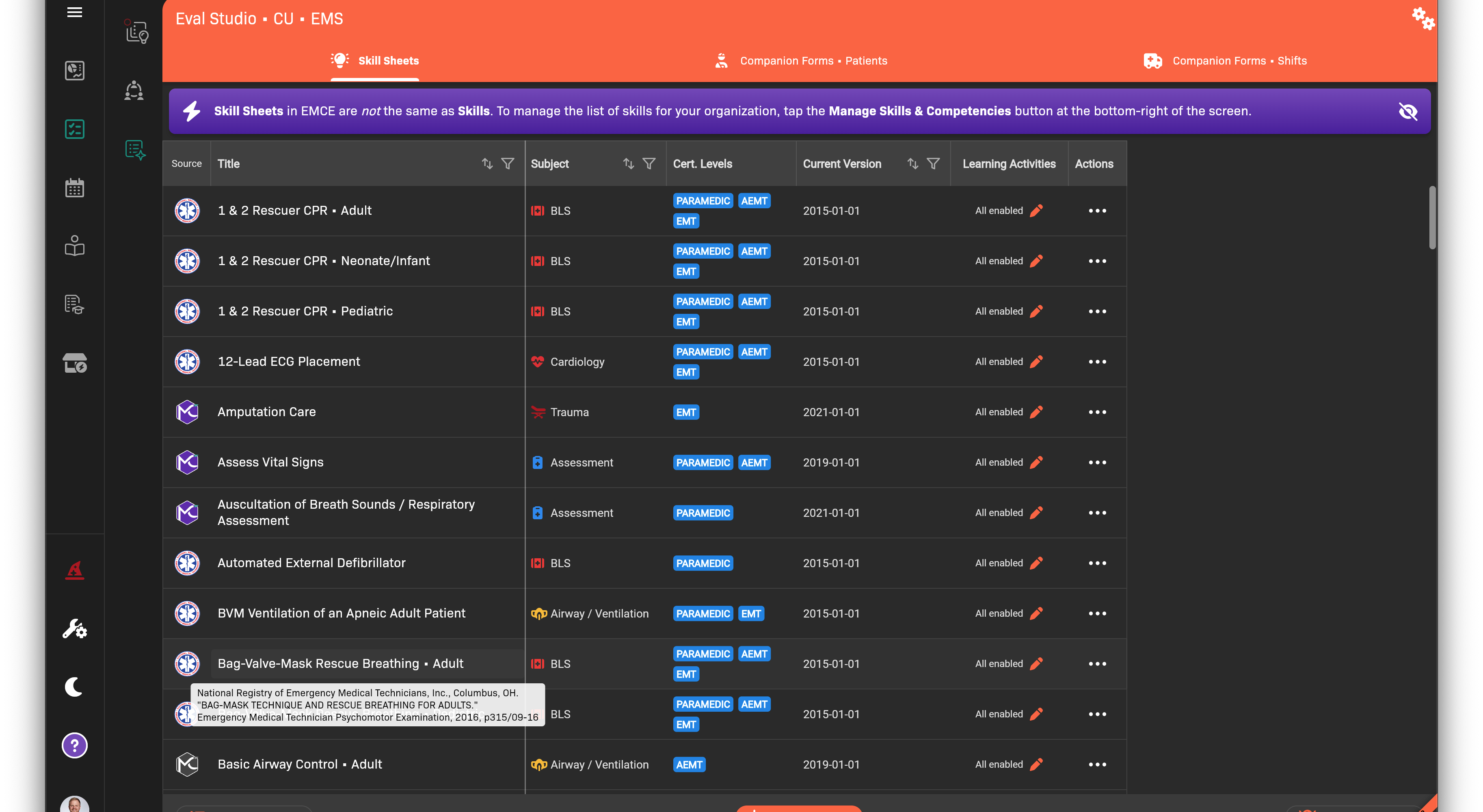Click the reading book sidebar icon

74,246
